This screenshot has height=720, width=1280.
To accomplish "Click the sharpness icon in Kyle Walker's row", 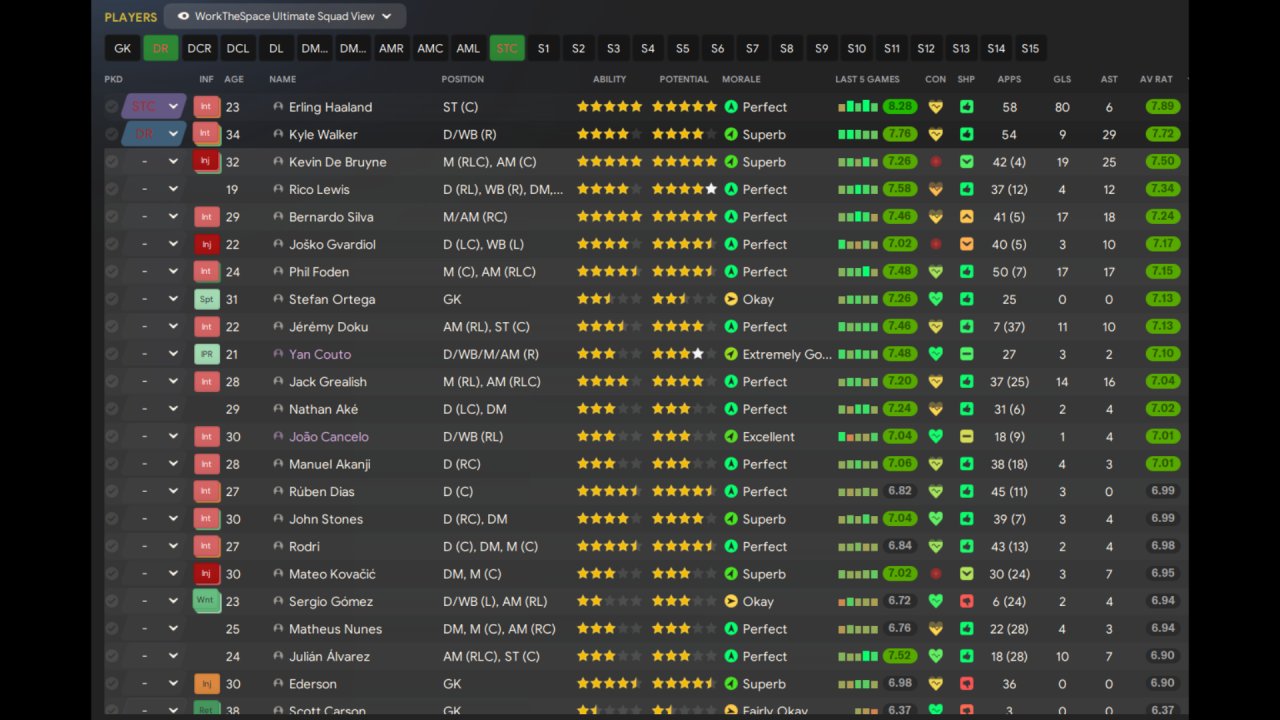I will point(967,134).
